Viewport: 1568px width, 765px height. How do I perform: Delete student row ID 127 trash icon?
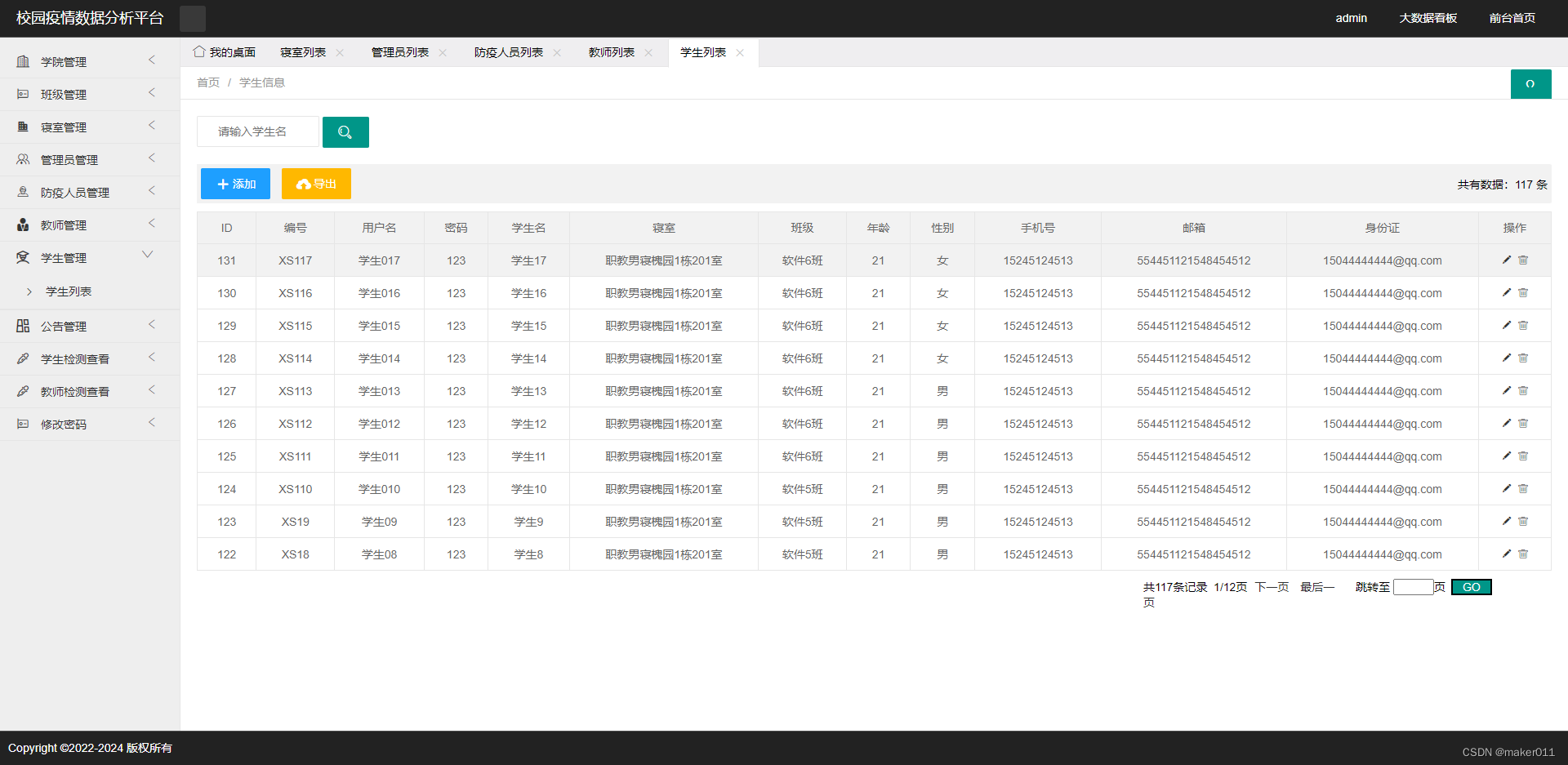tap(1523, 391)
